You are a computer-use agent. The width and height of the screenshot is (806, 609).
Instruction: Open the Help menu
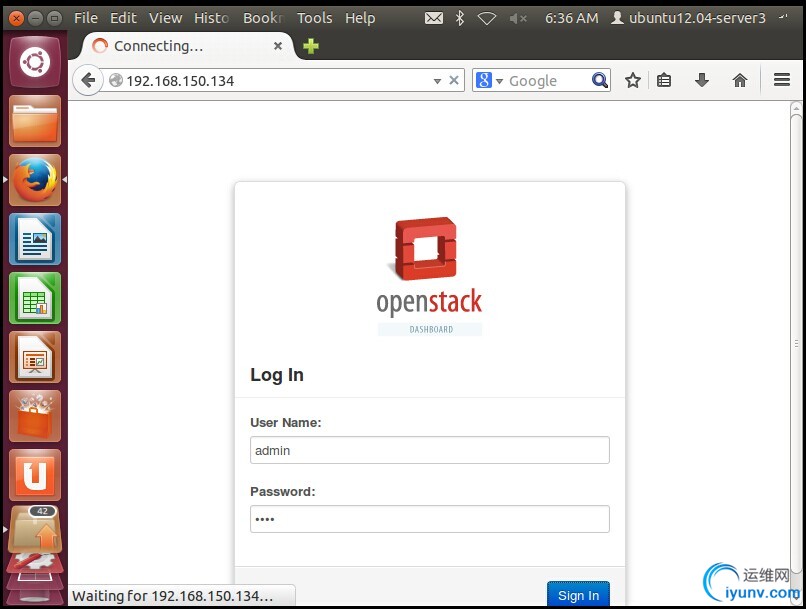(x=360, y=19)
